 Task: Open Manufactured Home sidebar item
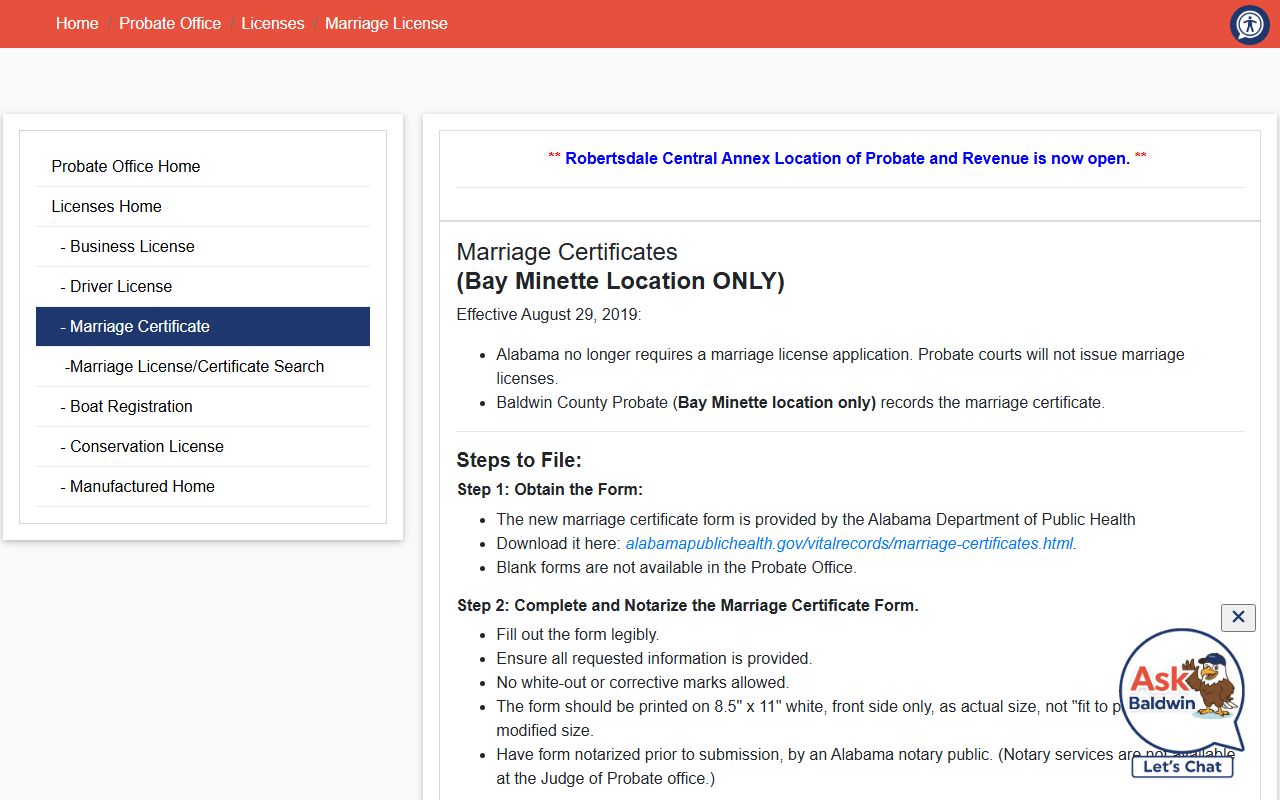point(203,486)
